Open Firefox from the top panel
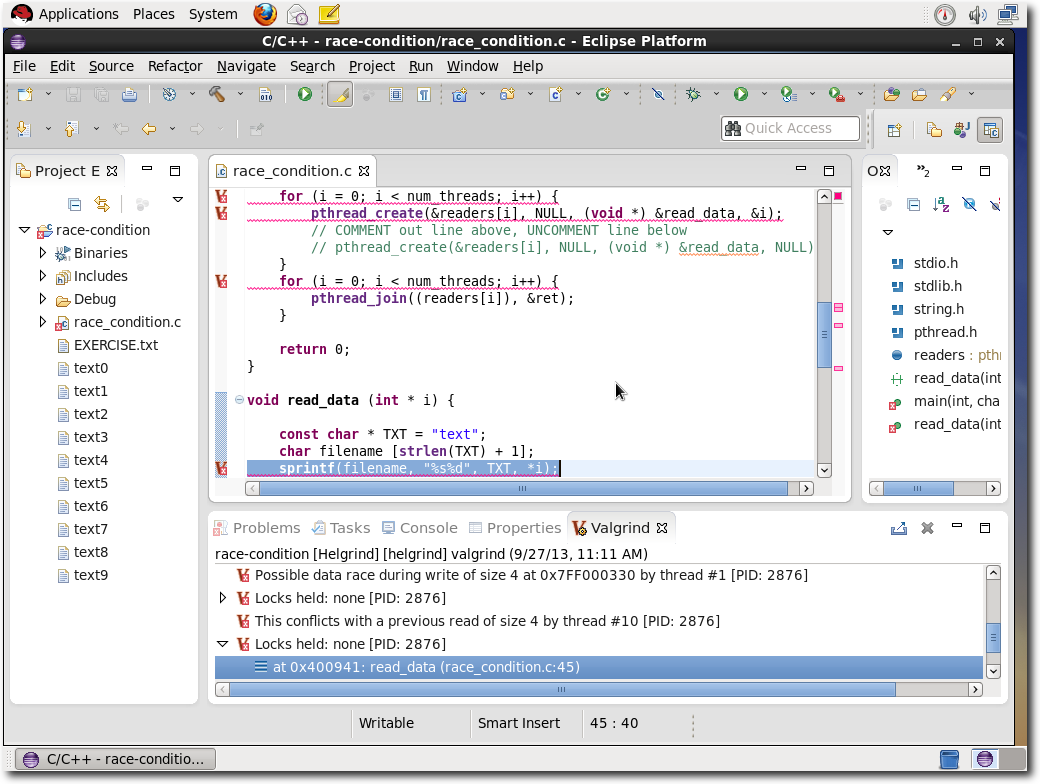This screenshot has width=1040, height=784. click(x=264, y=14)
